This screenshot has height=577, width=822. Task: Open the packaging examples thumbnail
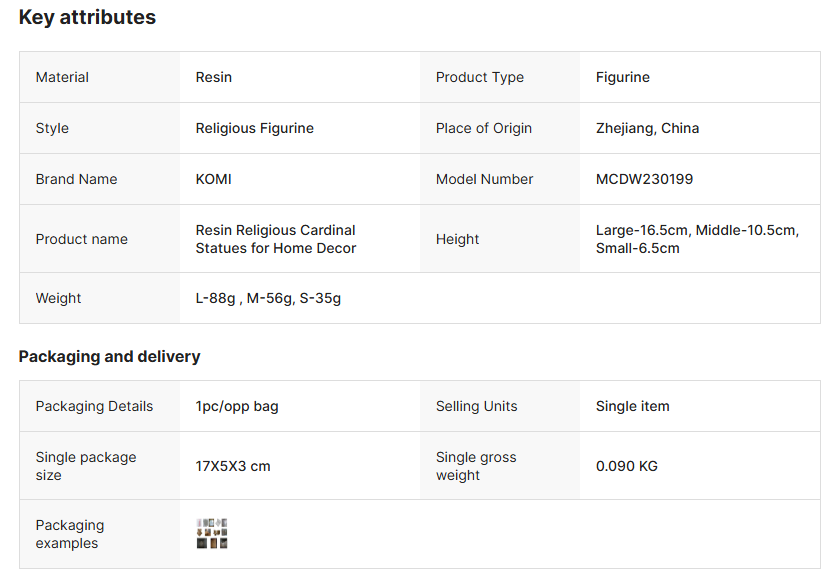click(x=212, y=534)
